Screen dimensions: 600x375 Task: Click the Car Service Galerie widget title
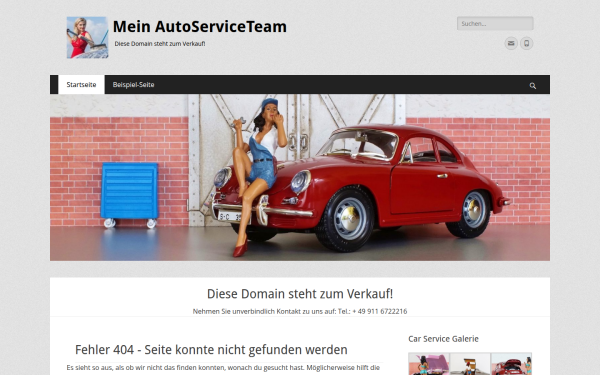[x=443, y=339]
